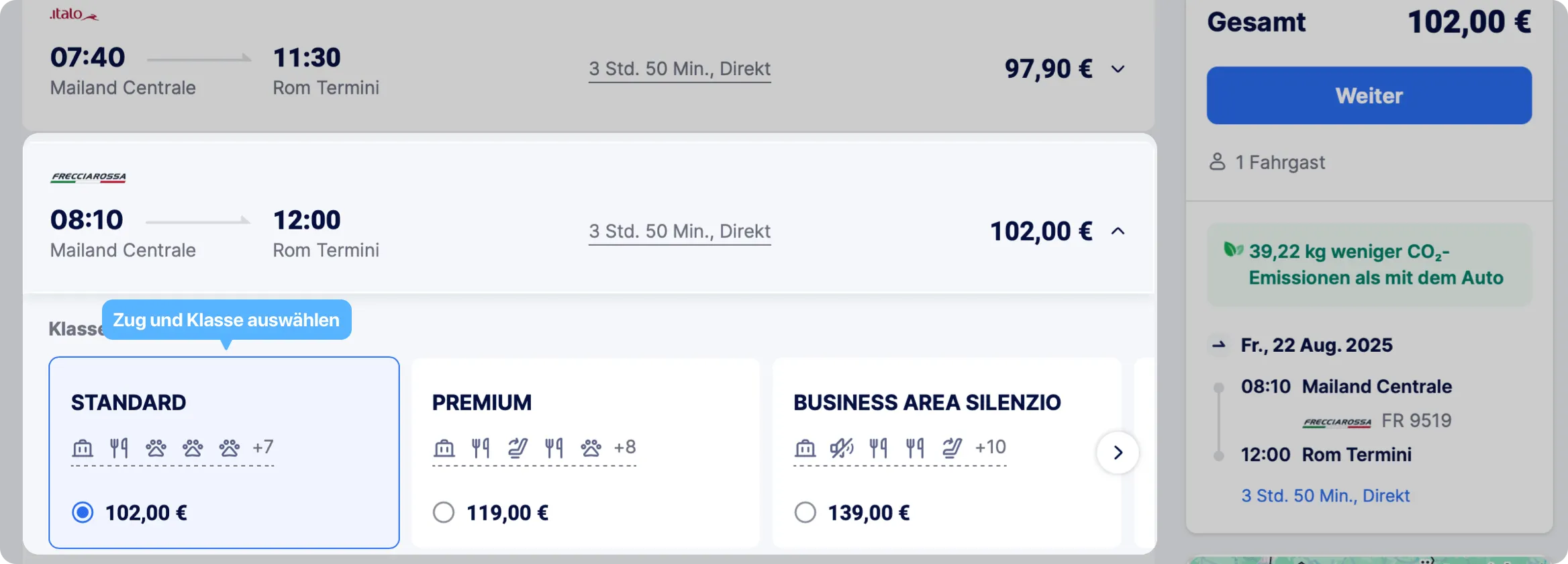Click the reclining seat icon in PREMIUM class
This screenshot has height=564, width=1568.
(x=518, y=448)
